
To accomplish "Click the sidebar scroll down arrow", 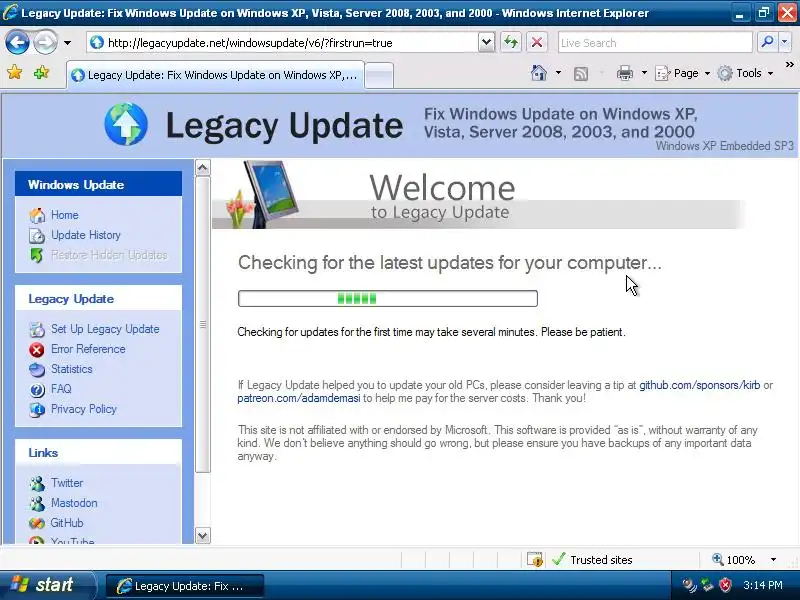I will click(x=203, y=536).
